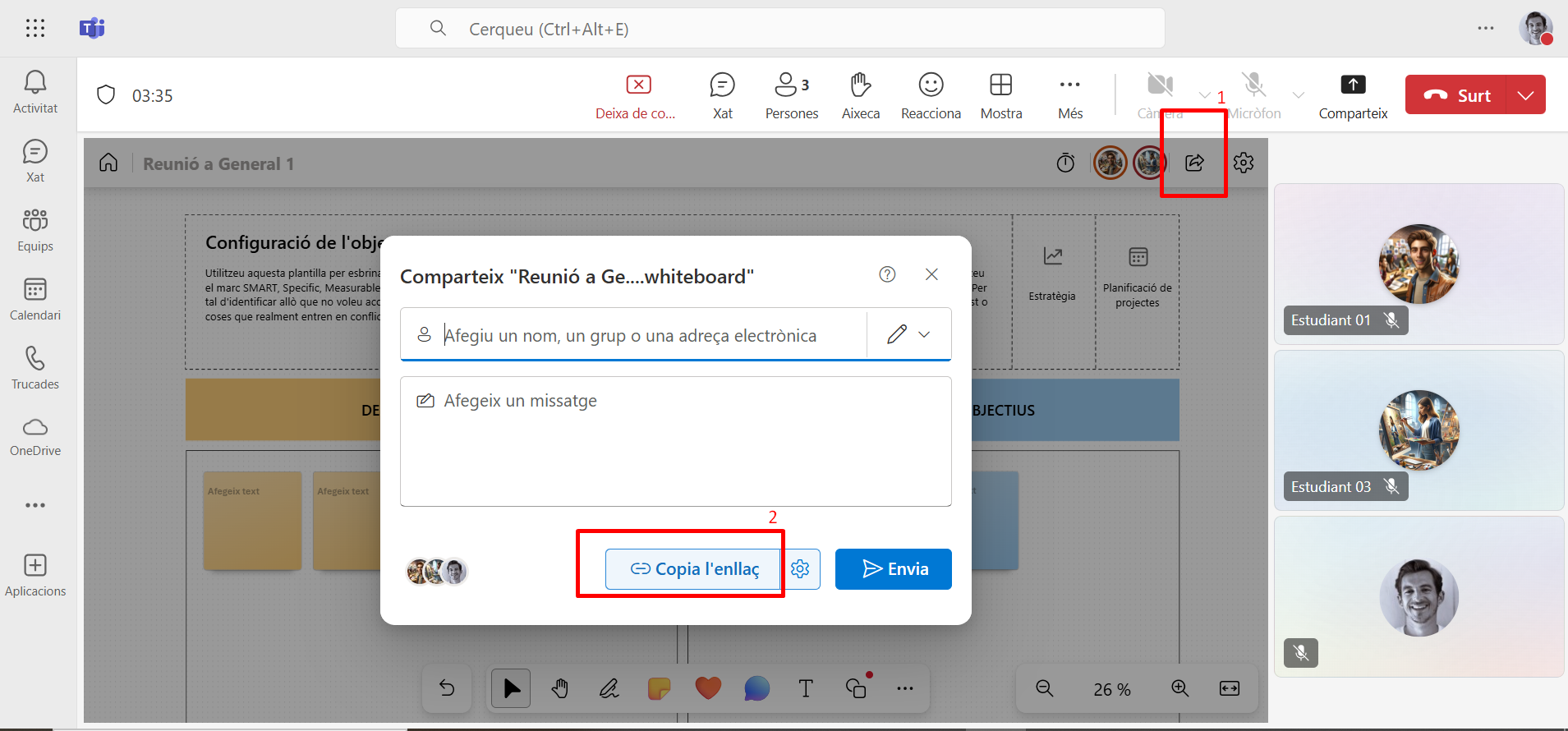Screen dimensions: 1568x731
Task: Expand the Surt leave options arrow
Action: (x=1525, y=95)
